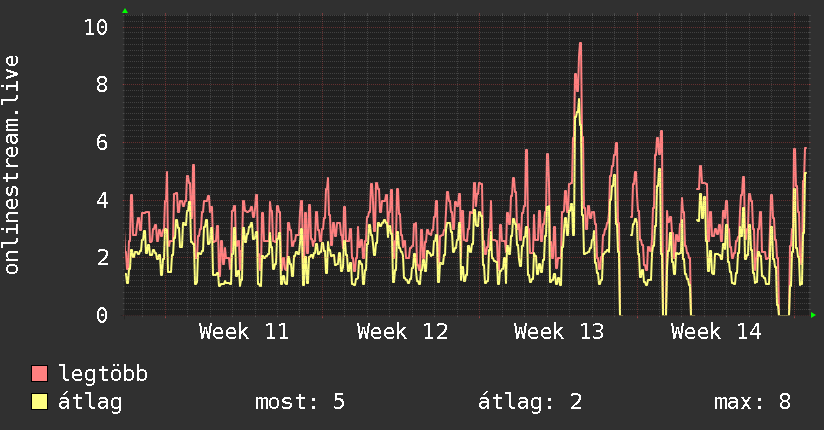
Task: Select the átlag legend label beside yellow swatch
Action: pyautogui.click(x=90, y=402)
